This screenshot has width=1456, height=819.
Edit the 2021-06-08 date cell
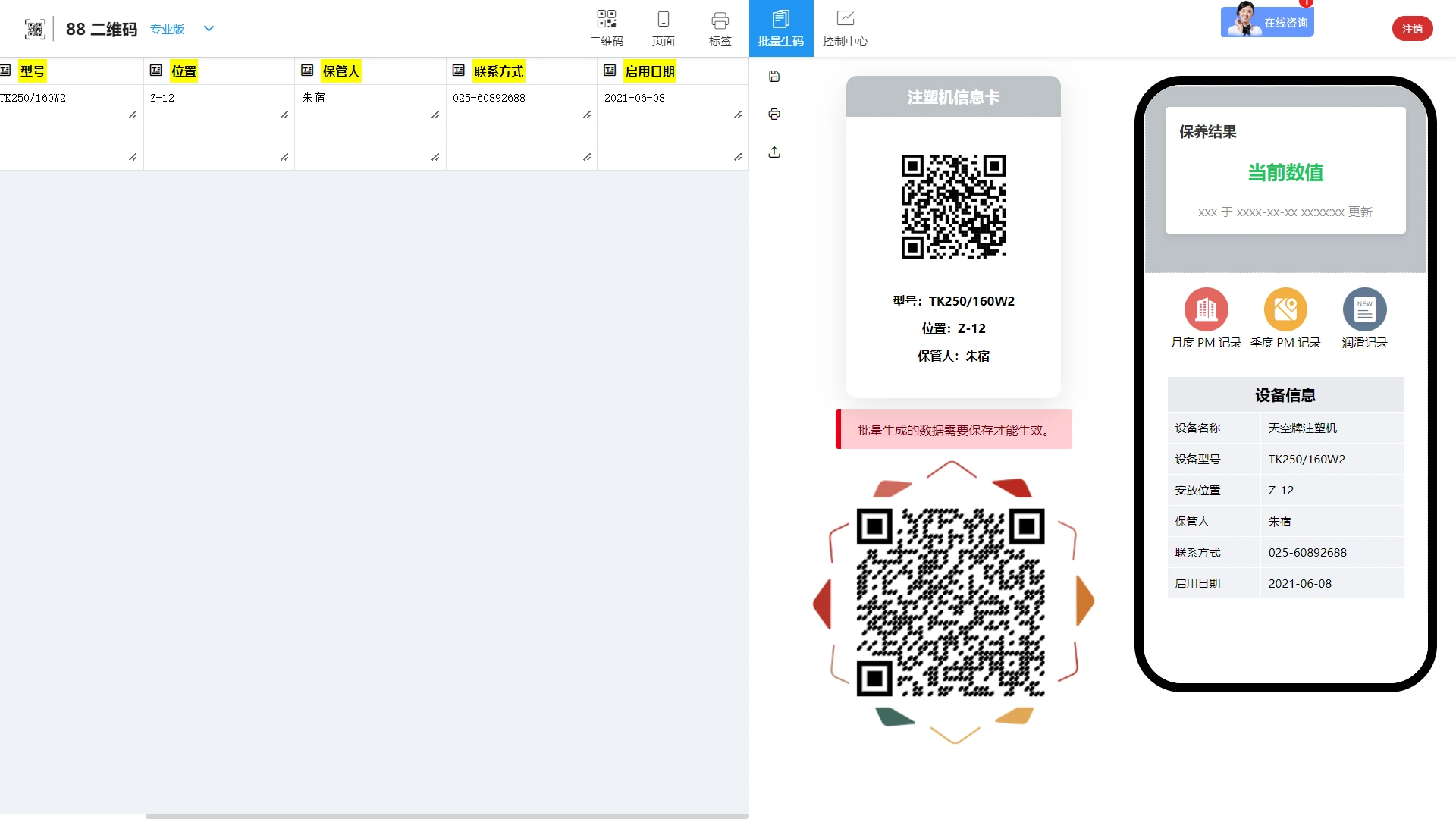coord(673,105)
